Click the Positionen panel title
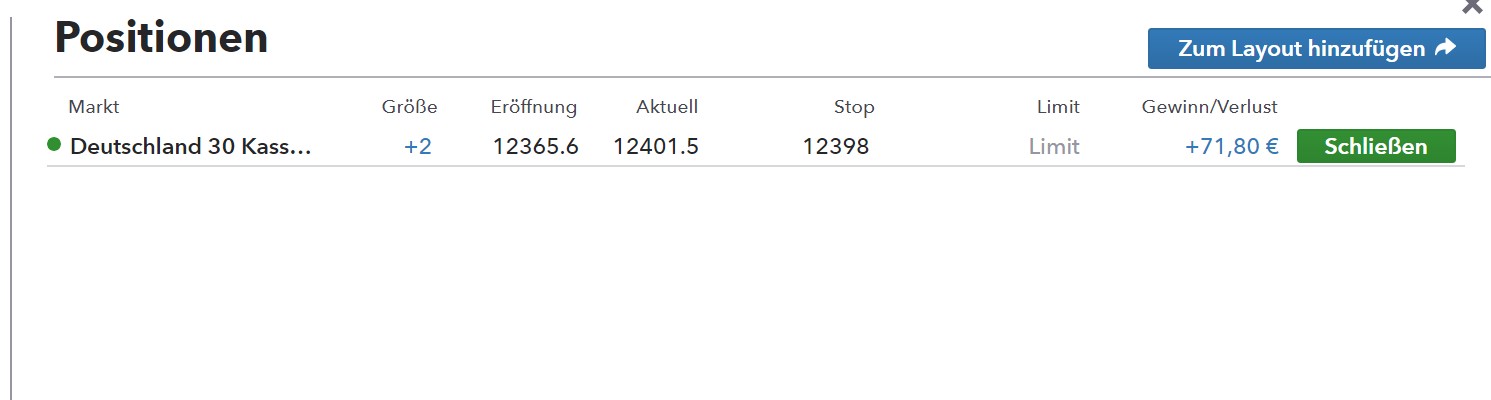The height and width of the screenshot is (400, 1491). click(161, 38)
